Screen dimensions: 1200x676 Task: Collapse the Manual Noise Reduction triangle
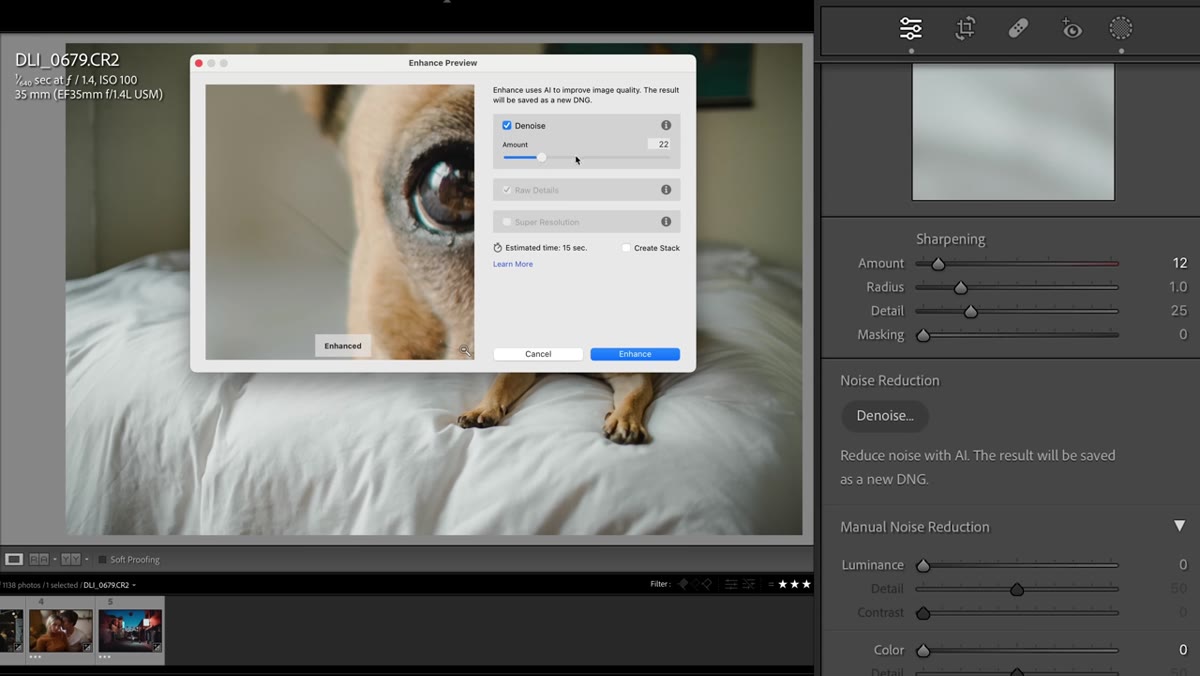click(1179, 526)
